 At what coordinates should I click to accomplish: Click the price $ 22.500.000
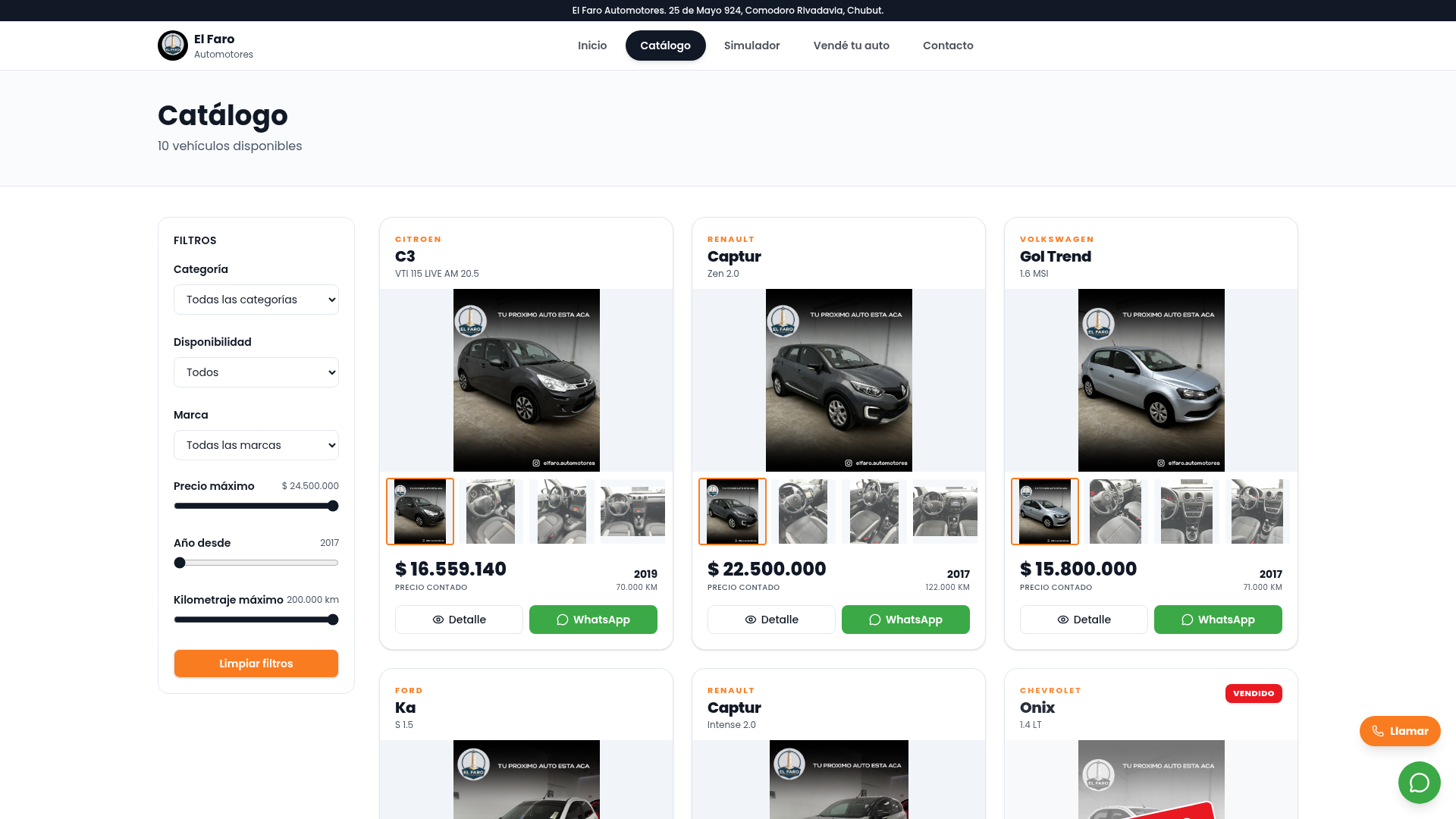pyautogui.click(x=767, y=569)
